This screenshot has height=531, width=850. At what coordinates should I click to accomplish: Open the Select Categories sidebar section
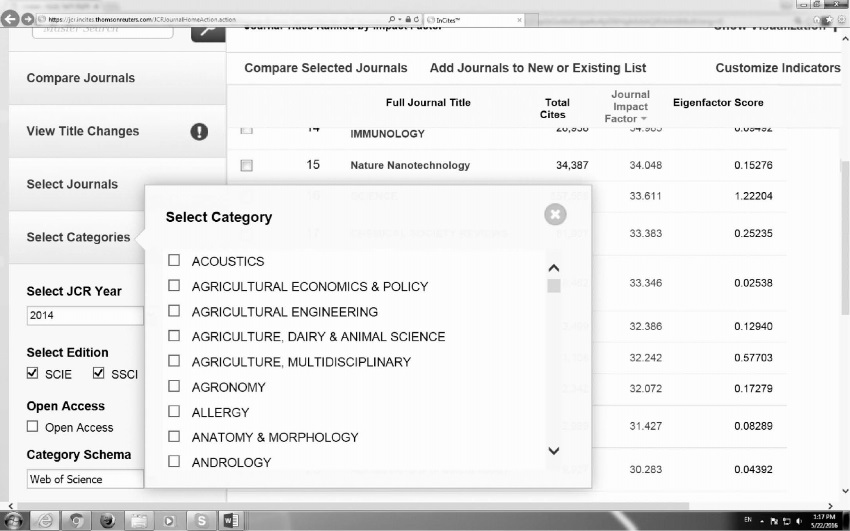[x=76, y=237]
